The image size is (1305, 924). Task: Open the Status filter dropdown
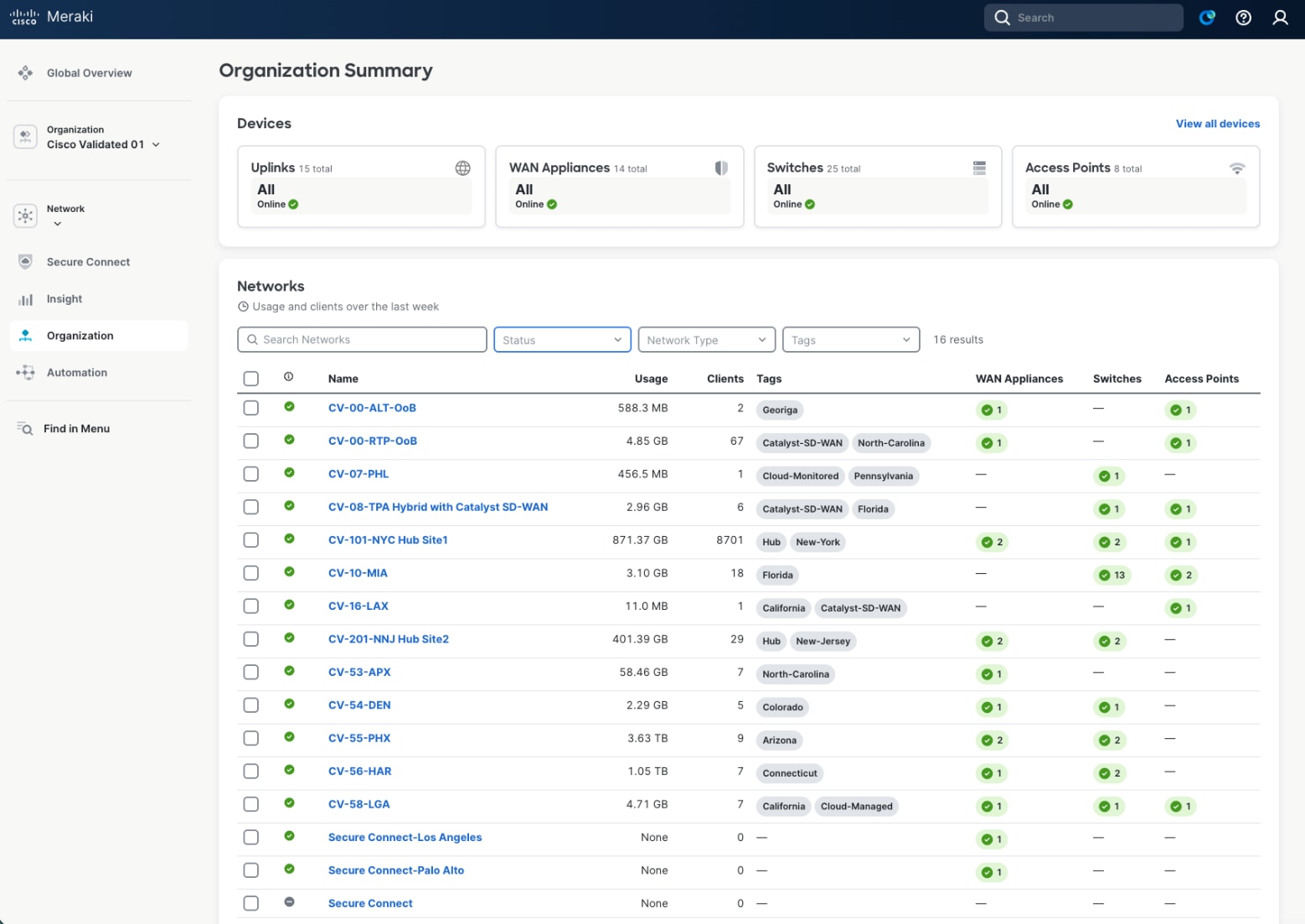point(562,340)
